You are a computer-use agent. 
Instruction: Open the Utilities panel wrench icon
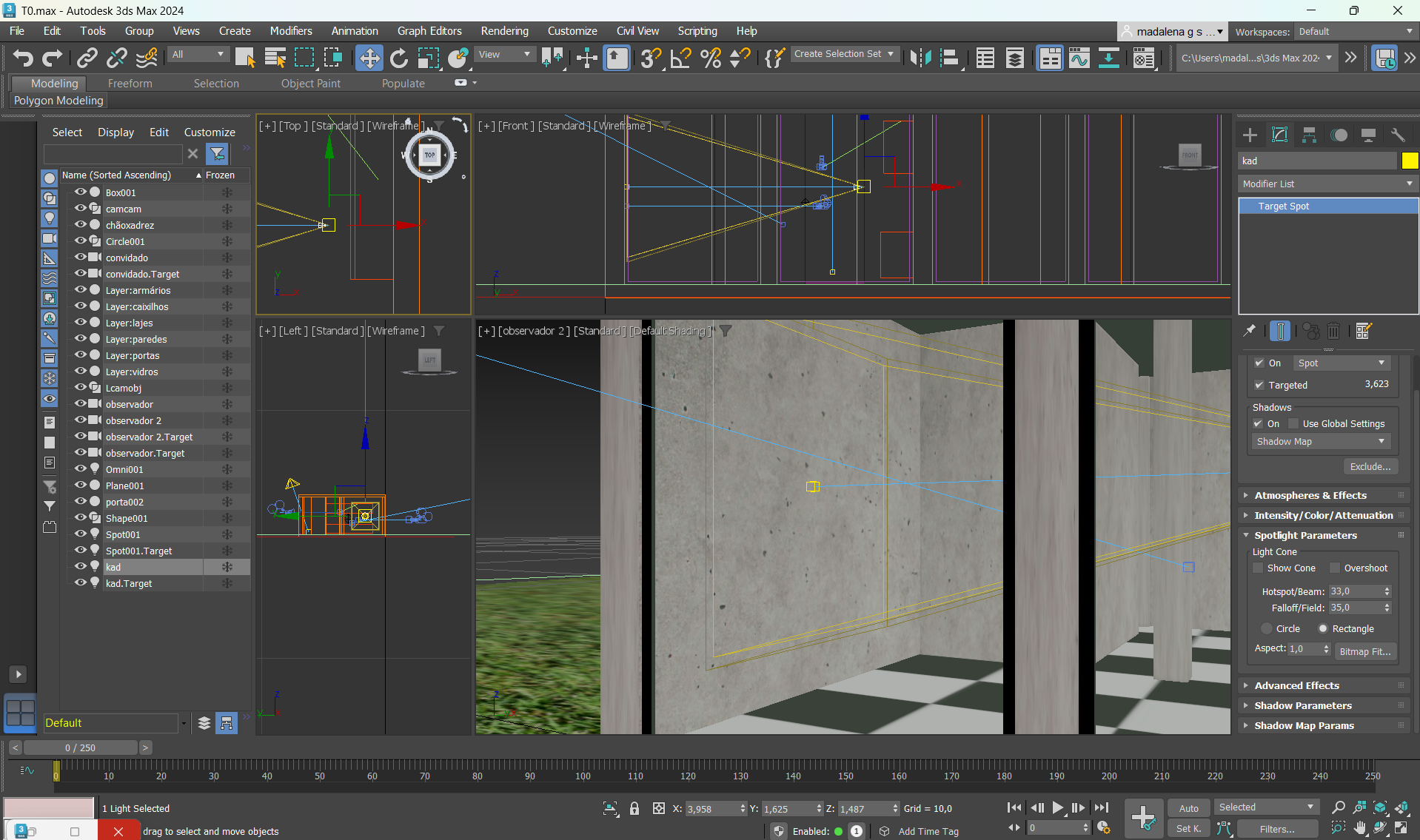(1398, 135)
